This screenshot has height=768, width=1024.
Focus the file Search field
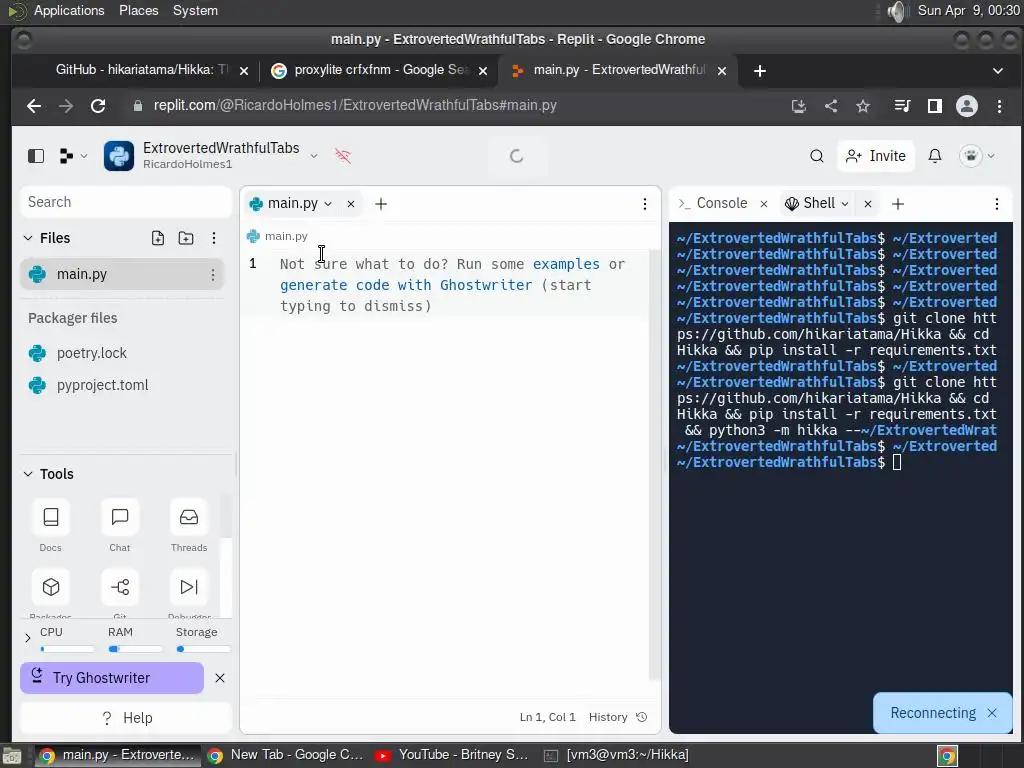pyautogui.click(x=126, y=202)
